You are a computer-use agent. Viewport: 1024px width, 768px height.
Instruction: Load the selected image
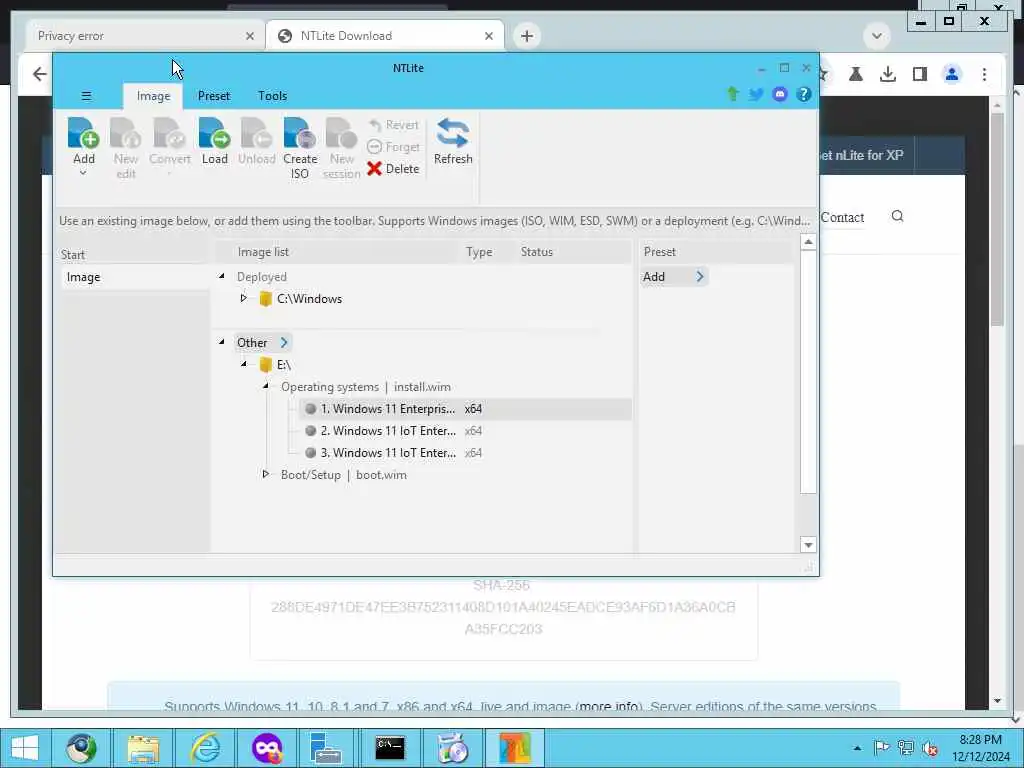coord(214,140)
